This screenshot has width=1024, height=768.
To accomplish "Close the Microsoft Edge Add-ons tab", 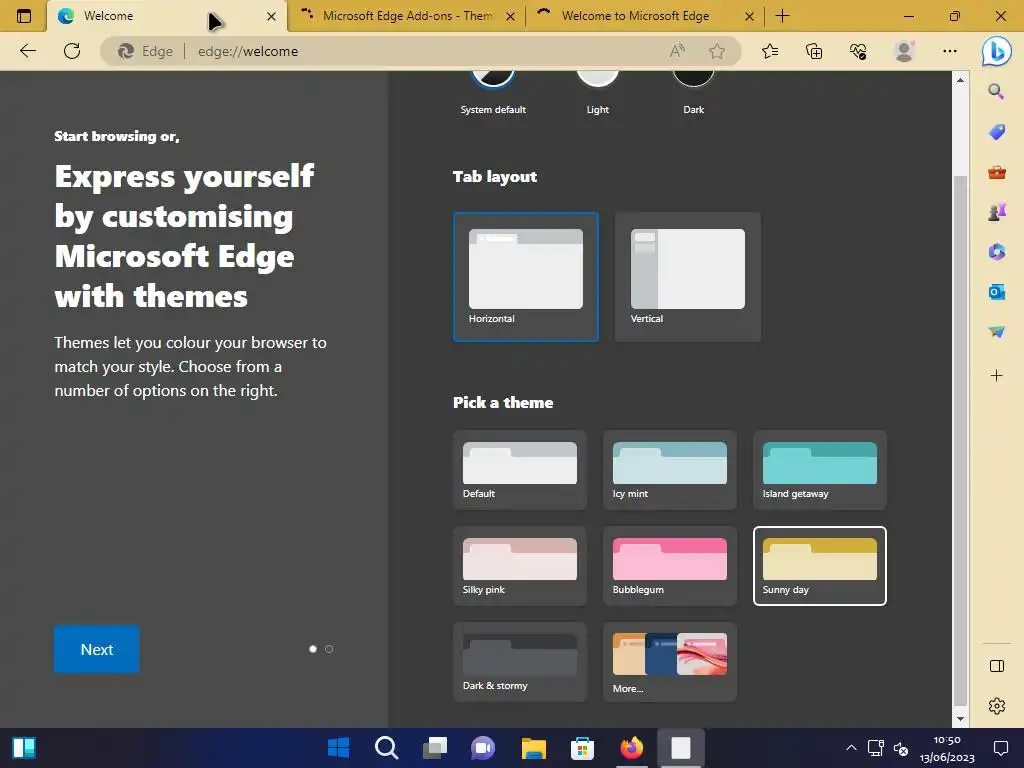I will point(511,16).
